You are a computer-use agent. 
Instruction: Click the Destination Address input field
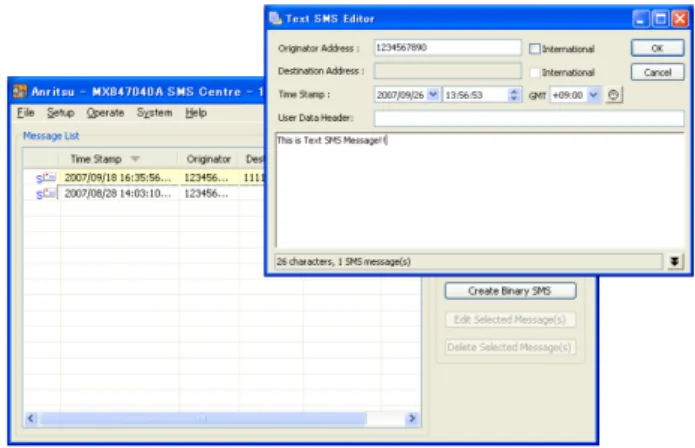[x=448, y=71]
